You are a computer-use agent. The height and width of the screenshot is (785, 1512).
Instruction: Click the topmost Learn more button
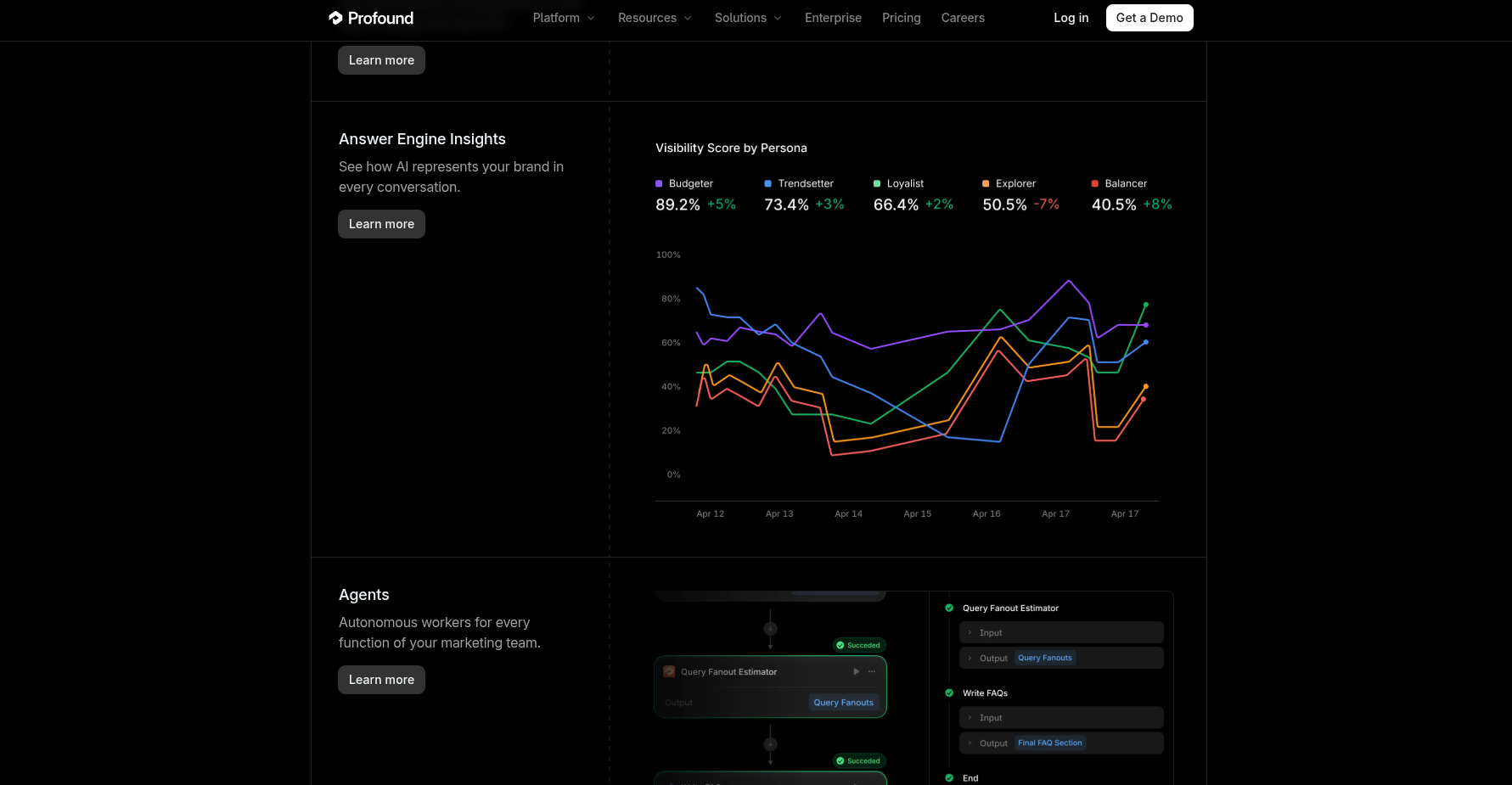[x=381, y=60]
